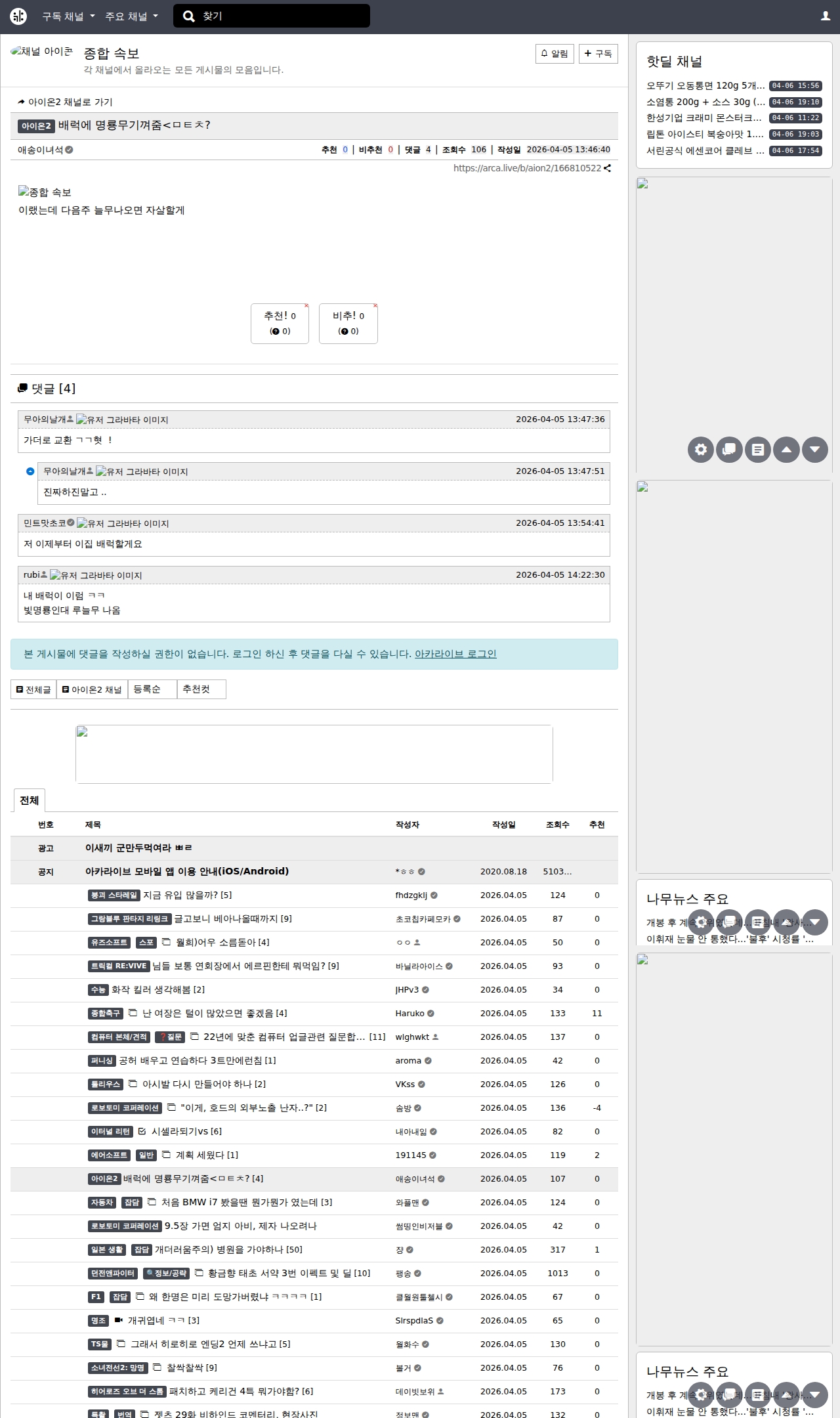Screen dimensions: 840x1418
Task: Click the checkbox icon in 시셀라되기vs row
Action: (x=142, y=1131)
